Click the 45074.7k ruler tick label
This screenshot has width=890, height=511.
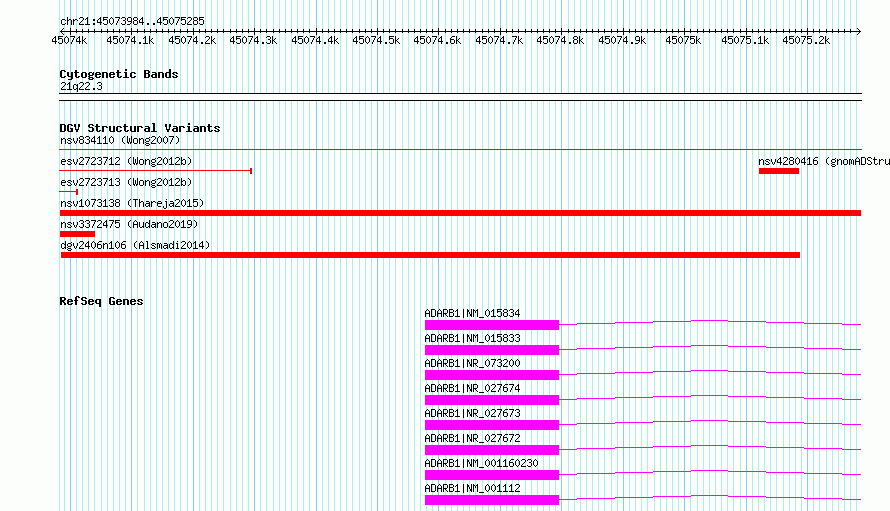click(499, 40)
